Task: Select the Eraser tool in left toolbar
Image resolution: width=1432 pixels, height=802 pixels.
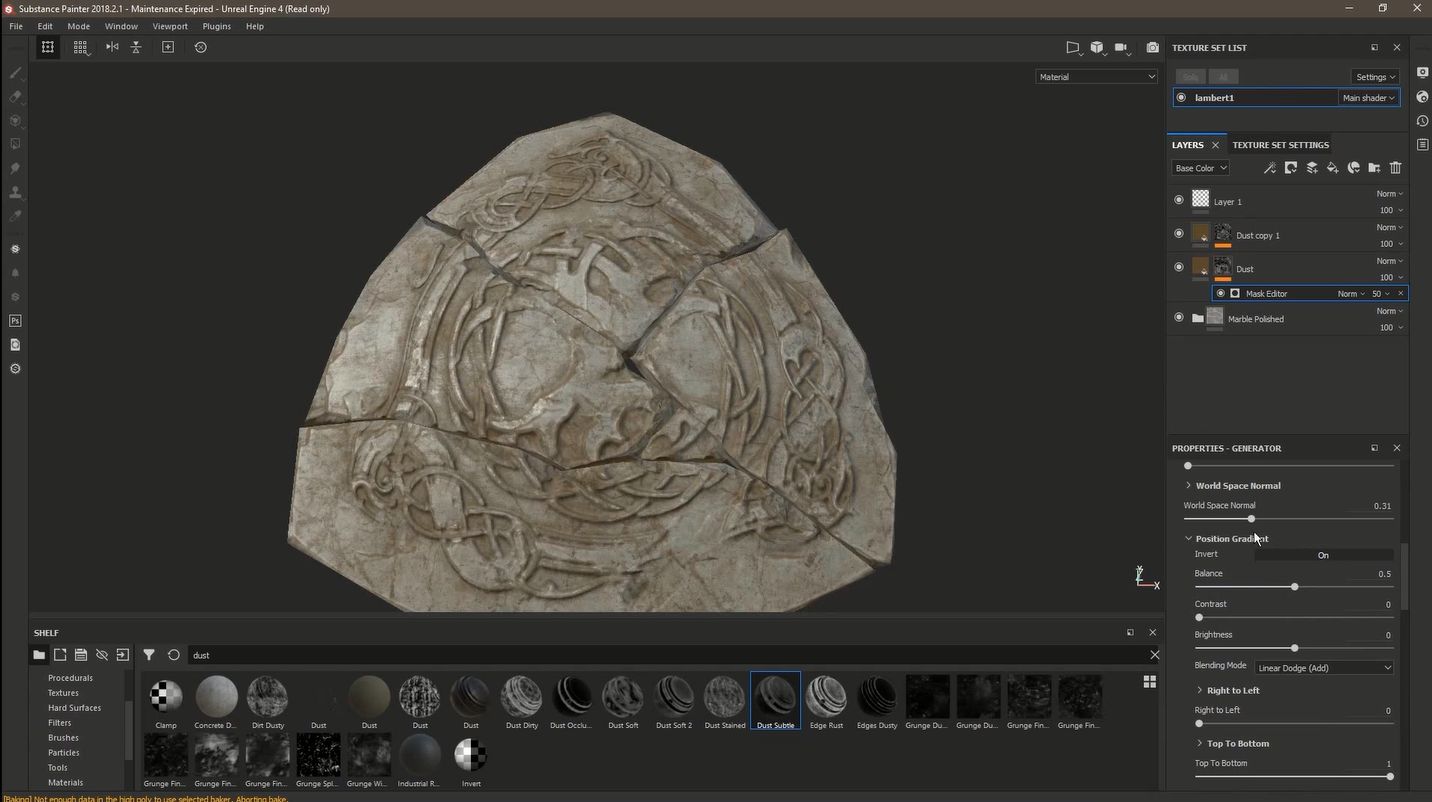Action: (15, 97)
